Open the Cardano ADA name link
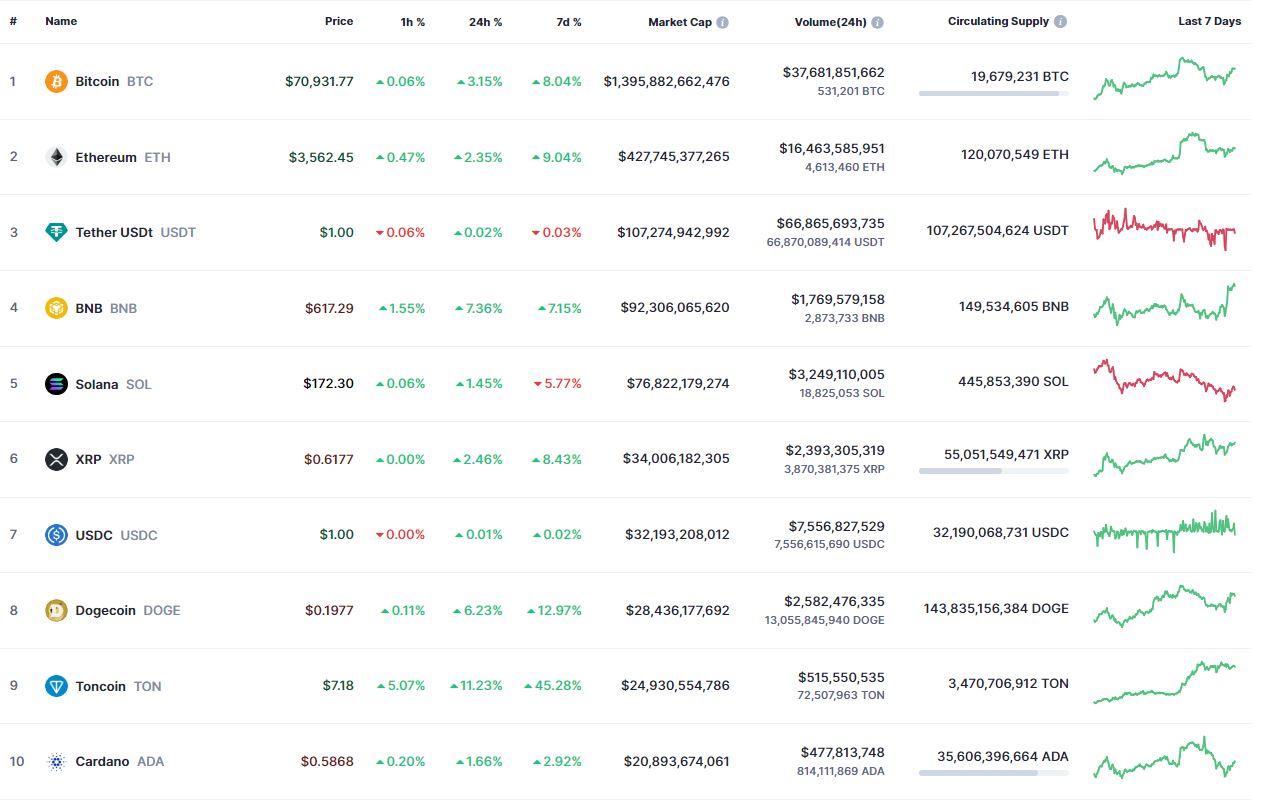Screen dimensions: 1264x806 [x=119, y=761]
